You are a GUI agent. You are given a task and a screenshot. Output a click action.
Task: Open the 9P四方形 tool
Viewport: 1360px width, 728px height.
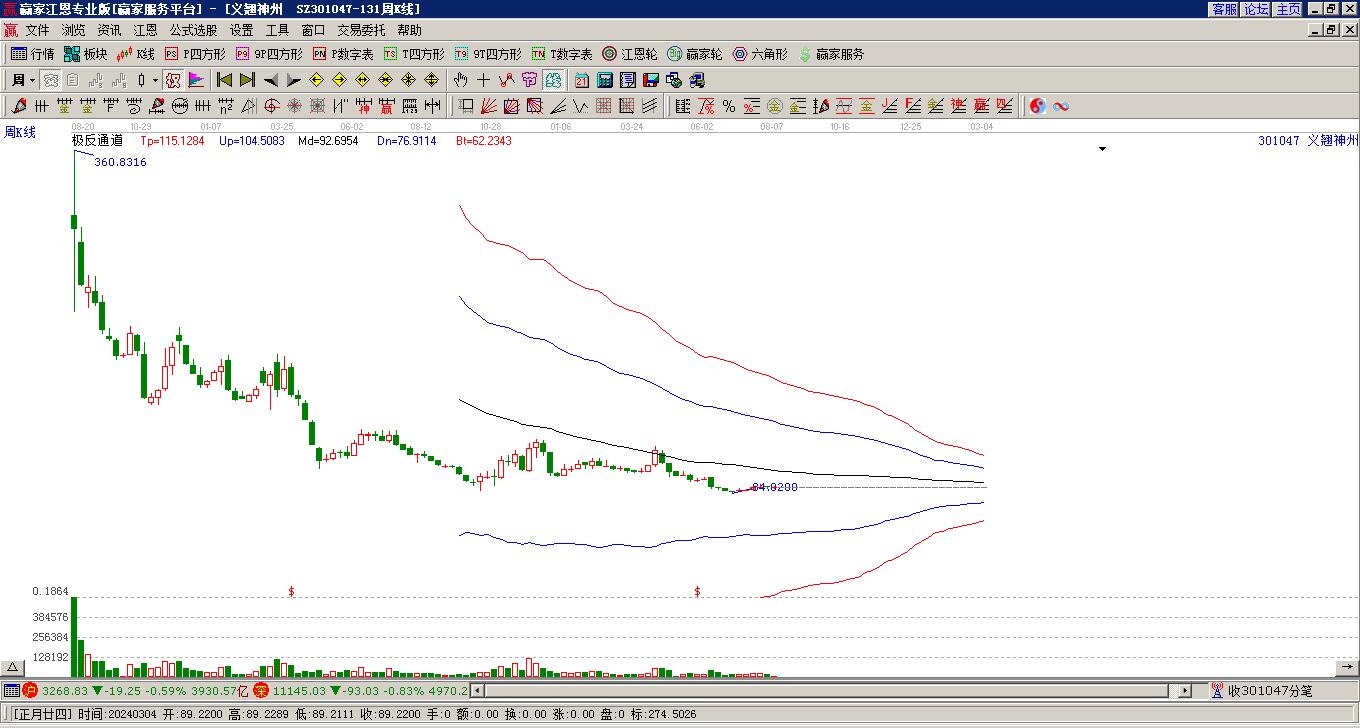pyautogui.click(x=268, y=54)
